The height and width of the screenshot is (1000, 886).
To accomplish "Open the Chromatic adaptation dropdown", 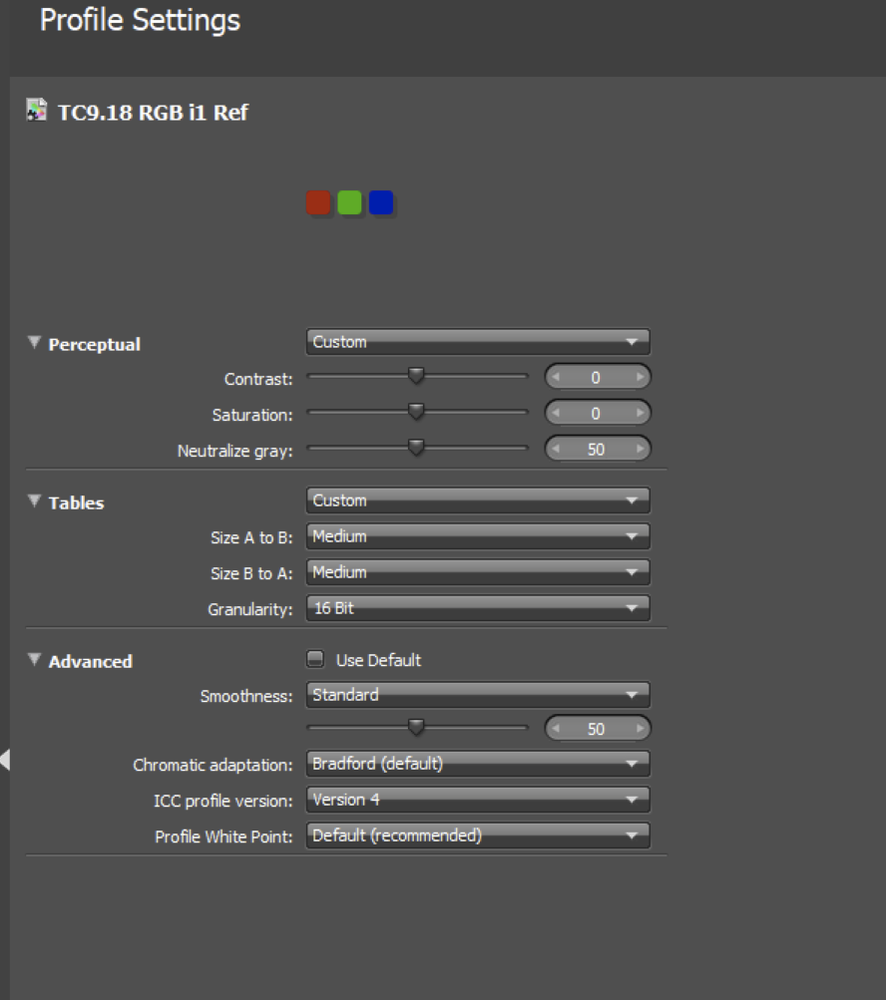I will pos(477,764).
